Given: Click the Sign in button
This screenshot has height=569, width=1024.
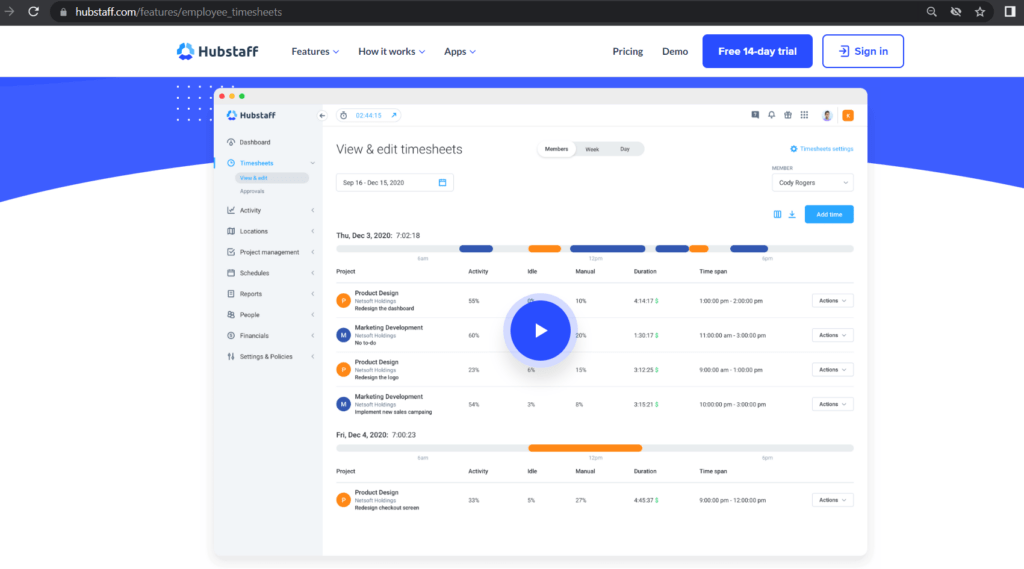Looking at the screenshot, I should 863,51.
